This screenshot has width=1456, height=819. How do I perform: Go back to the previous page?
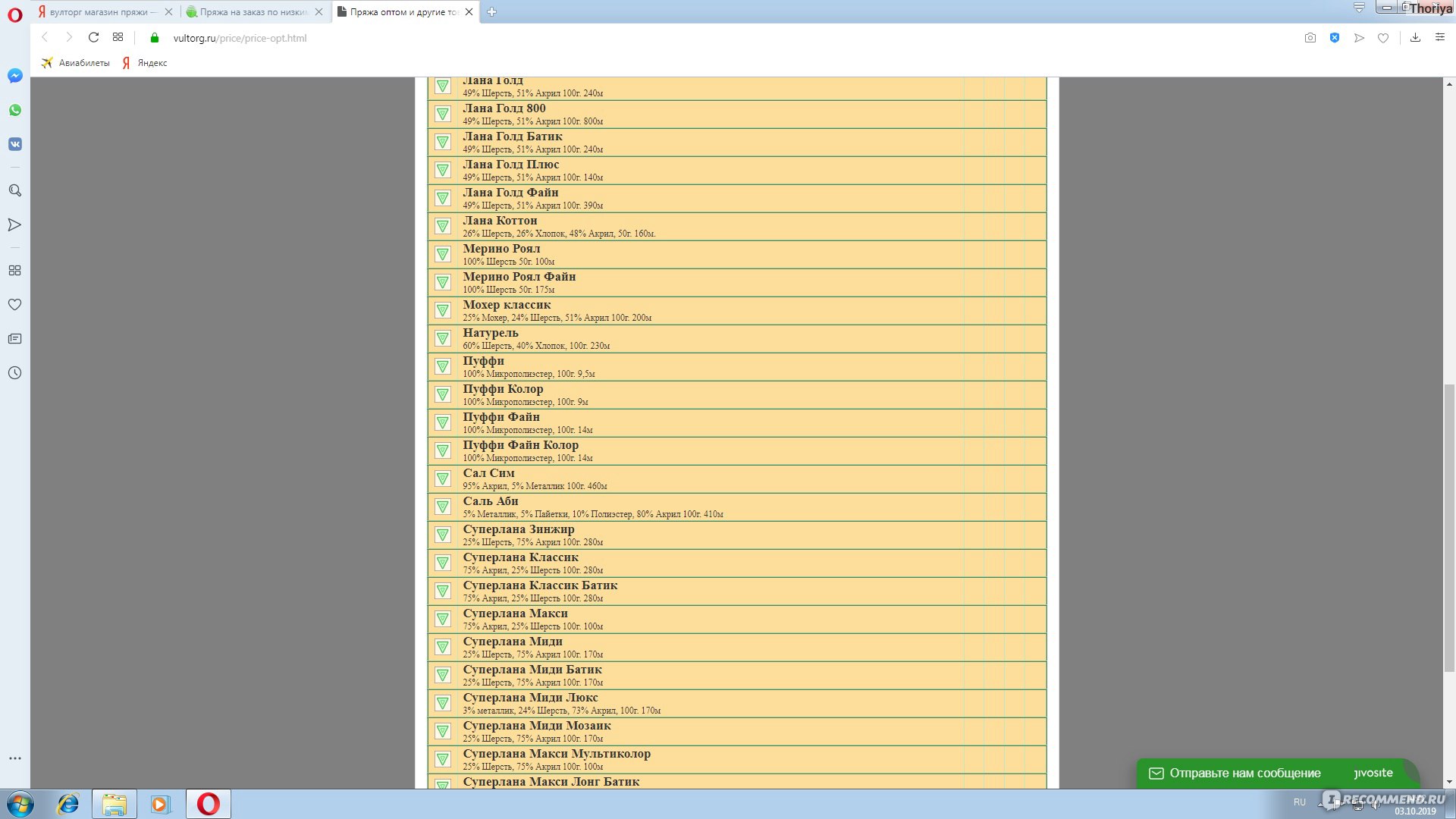[x=45, y=37]
